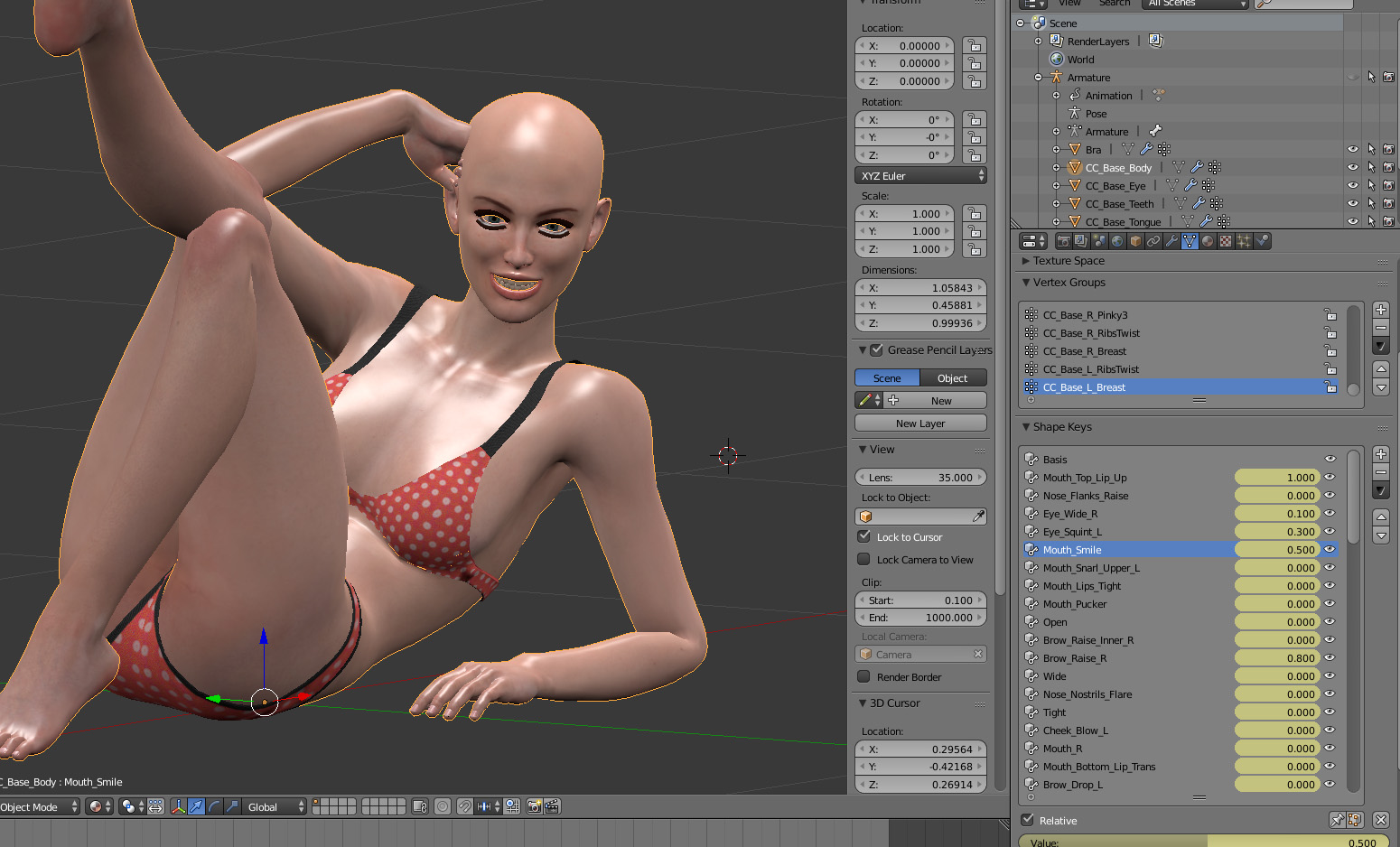Select the Translate manipulator arrow icon
Viewport: 1400px width, 847px height.
pos(196,806)
